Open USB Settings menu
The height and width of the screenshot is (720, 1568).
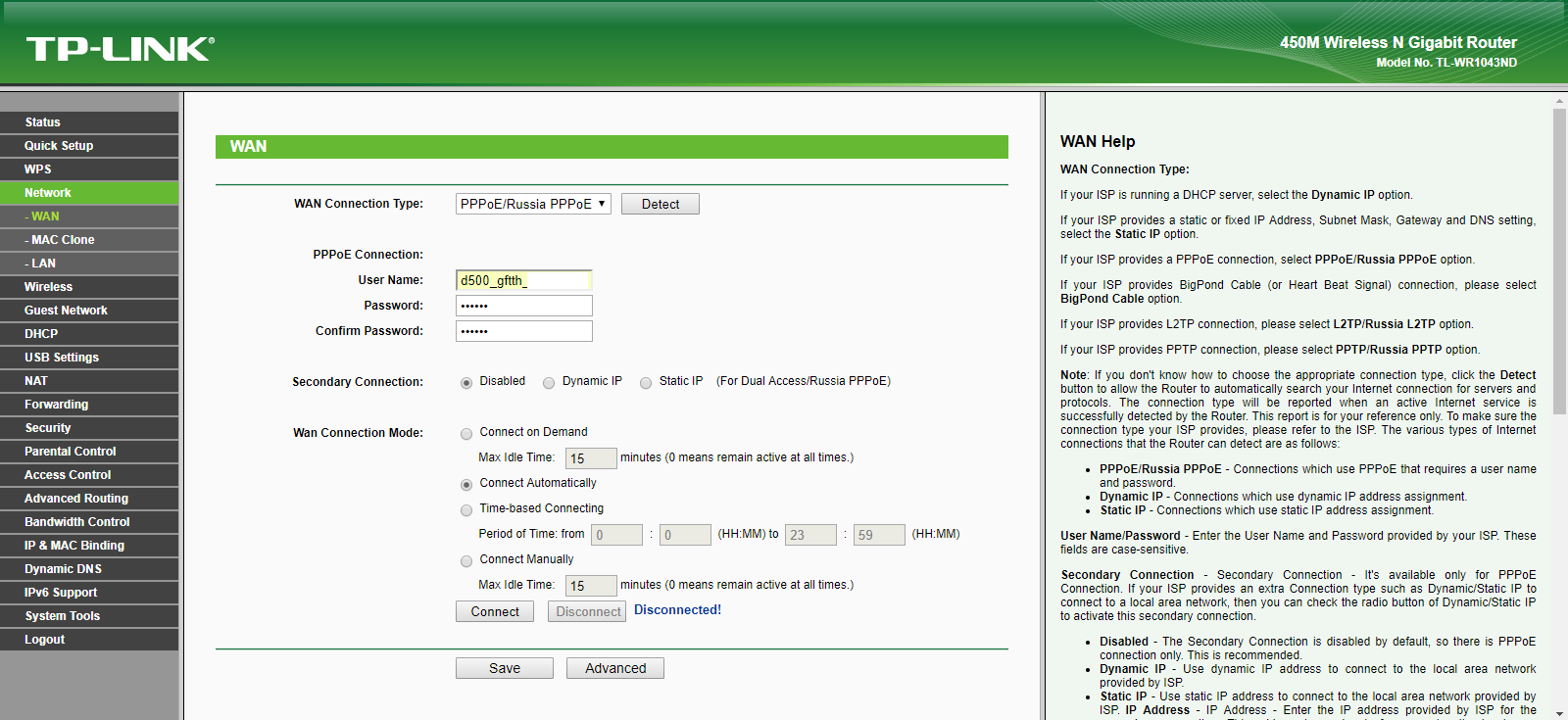[x=89, y=358]
